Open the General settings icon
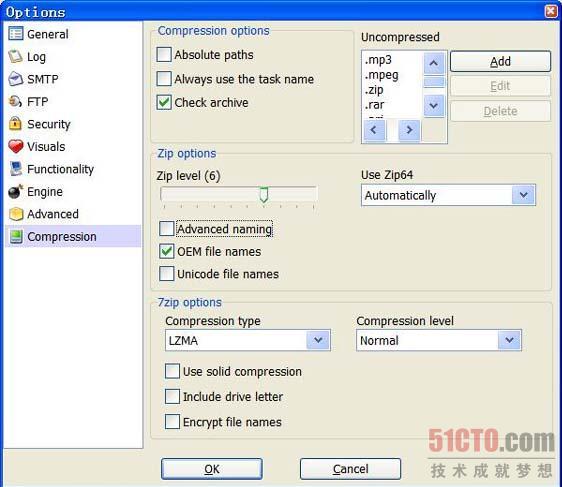 click(16, 34)
